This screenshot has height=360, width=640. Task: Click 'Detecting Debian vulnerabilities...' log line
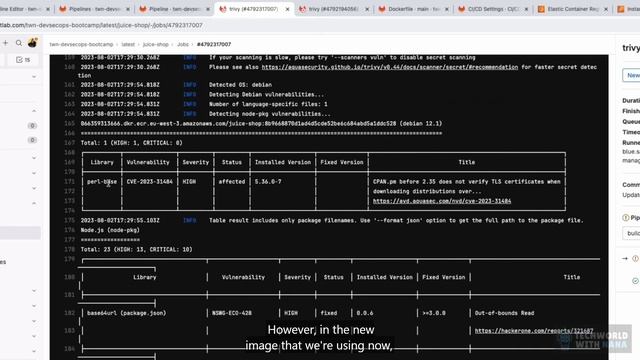[x=266, y=94]
